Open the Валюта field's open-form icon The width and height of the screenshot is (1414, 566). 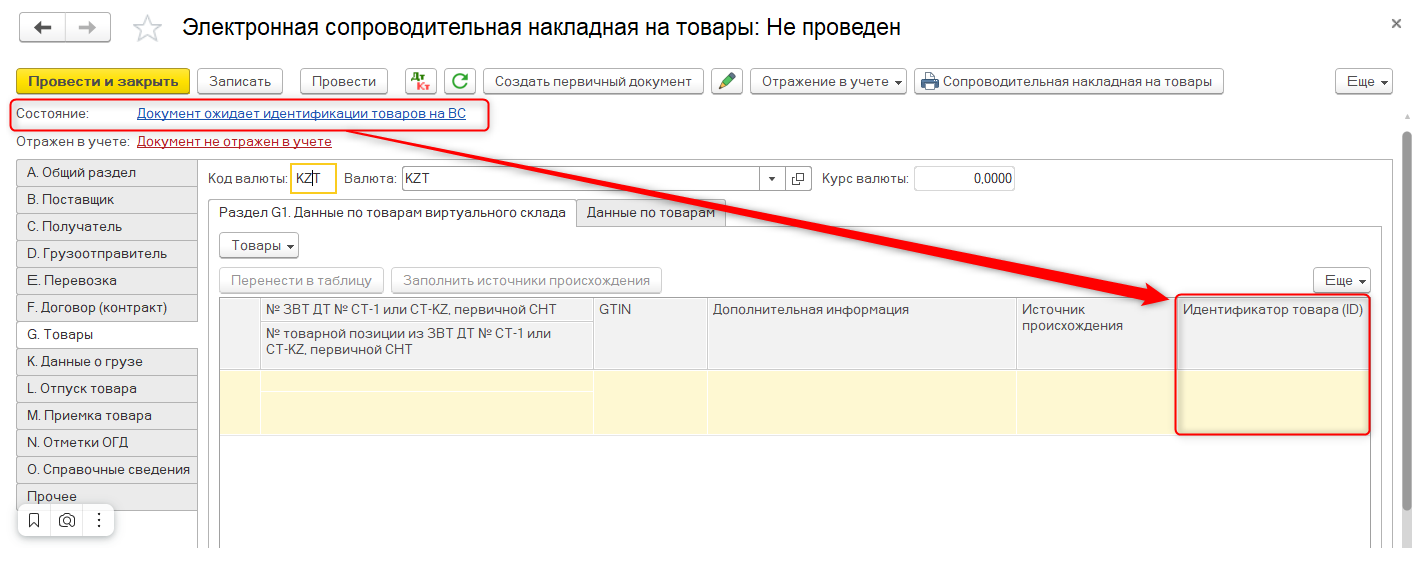click(x=798, y=179)
